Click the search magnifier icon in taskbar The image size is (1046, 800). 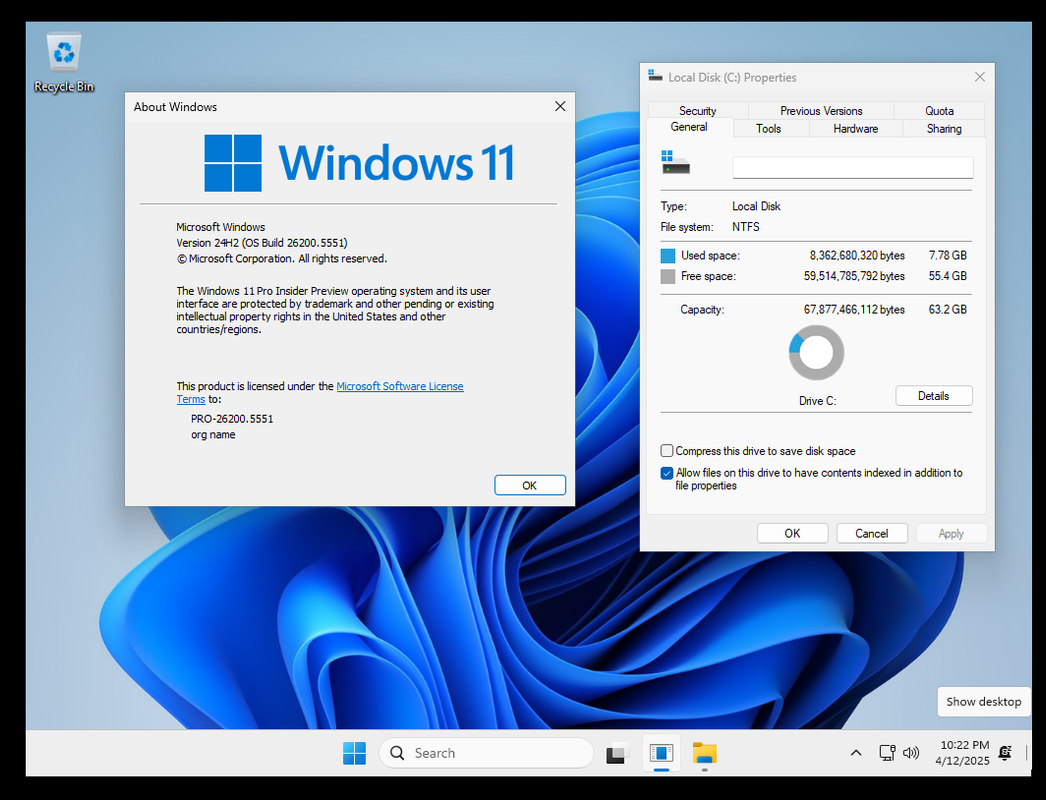(x=397, y=753)
